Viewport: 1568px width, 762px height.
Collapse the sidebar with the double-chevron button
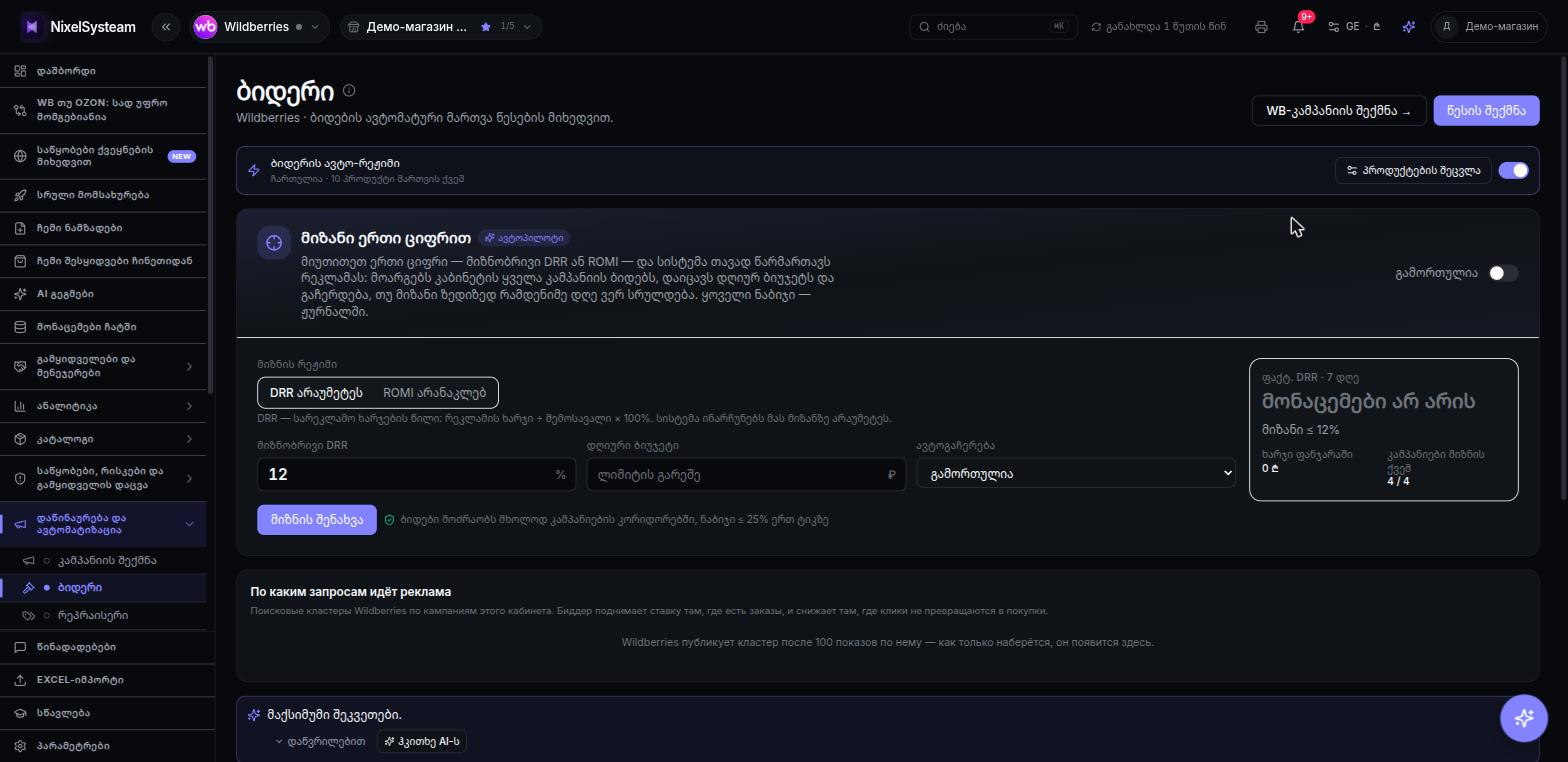(166, 27)
